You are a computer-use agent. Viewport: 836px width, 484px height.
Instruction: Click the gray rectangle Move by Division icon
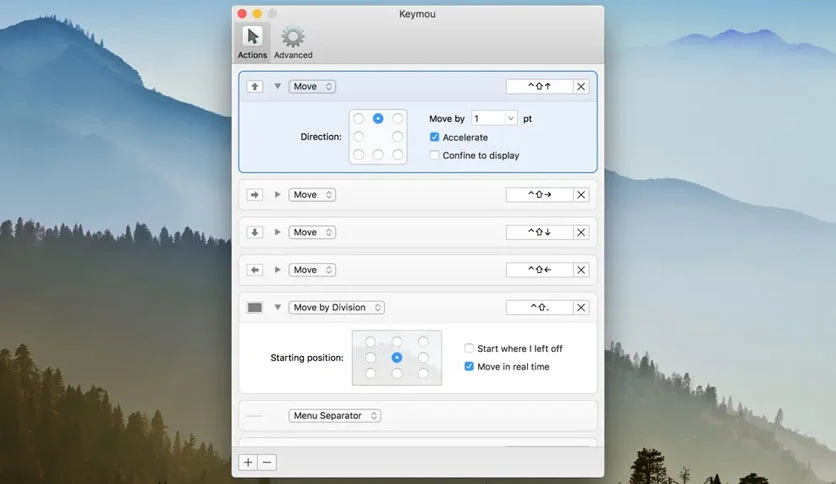coord(254,308)
